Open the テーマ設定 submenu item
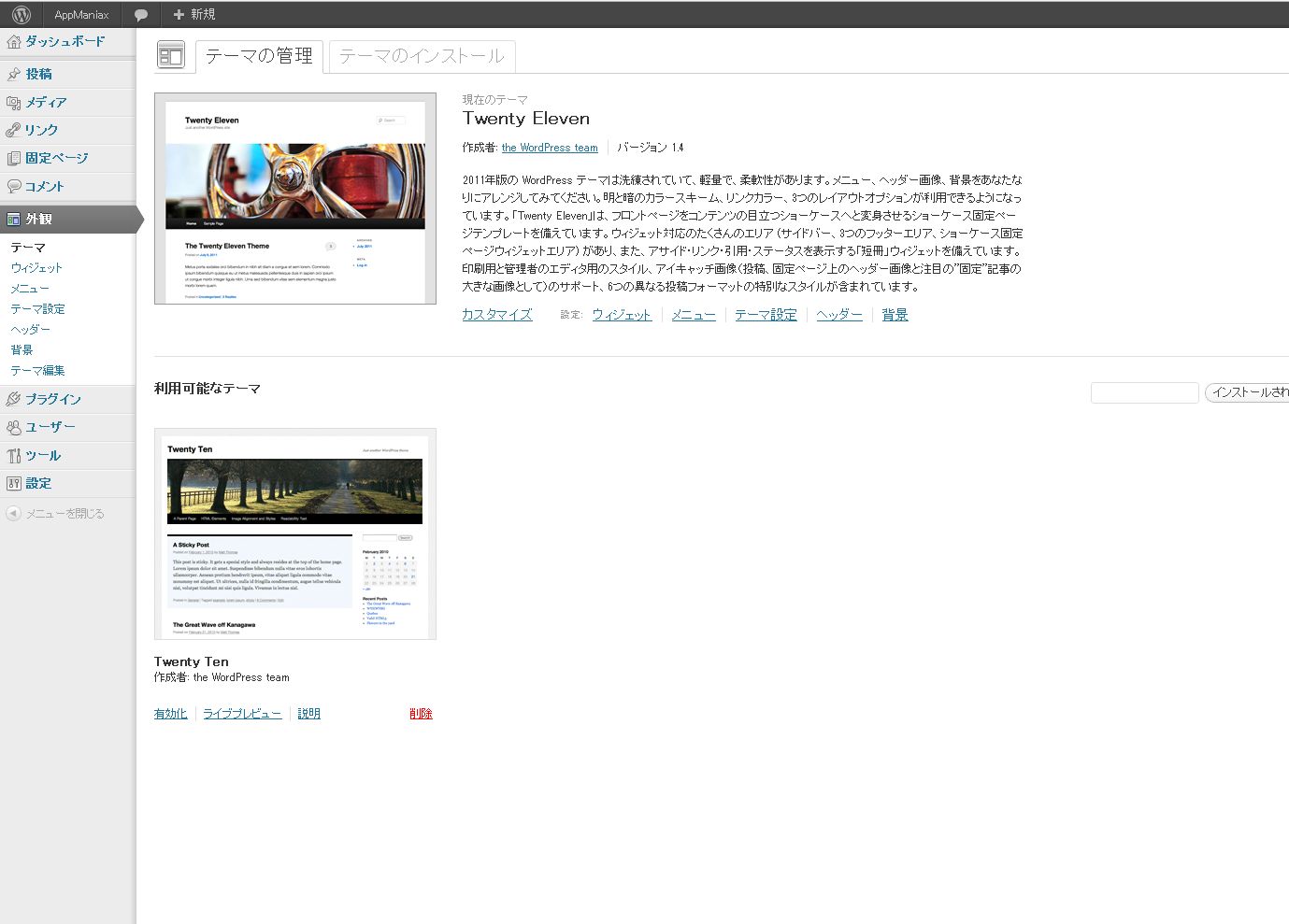The width and height of the screenshot is (1289, 924). (x=37, y=309)
